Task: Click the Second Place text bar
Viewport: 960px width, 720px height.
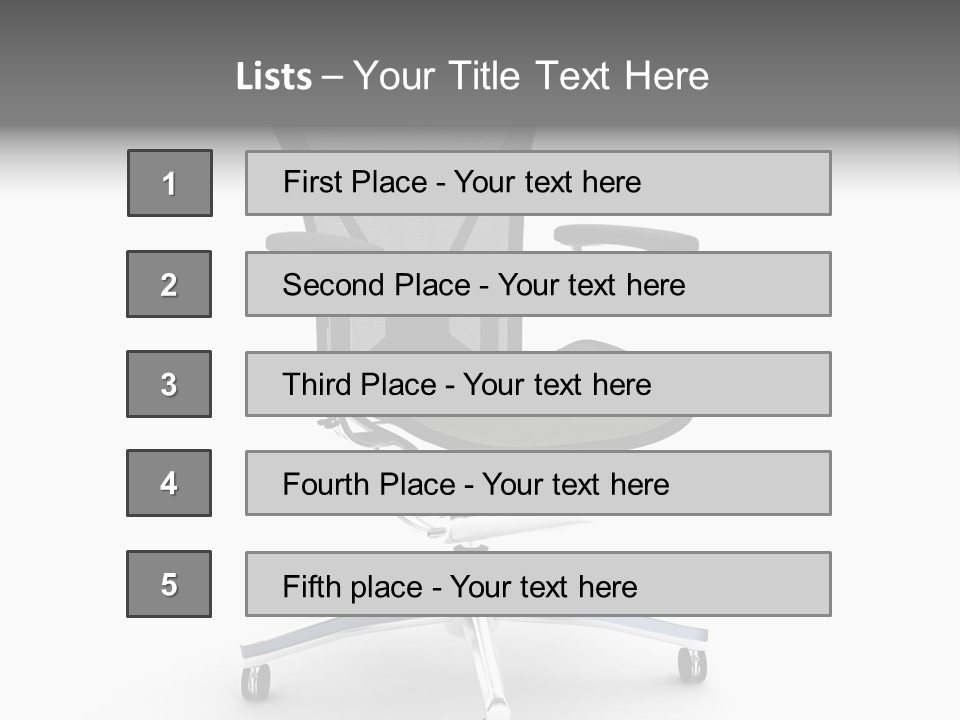Action: pos(538,284)
